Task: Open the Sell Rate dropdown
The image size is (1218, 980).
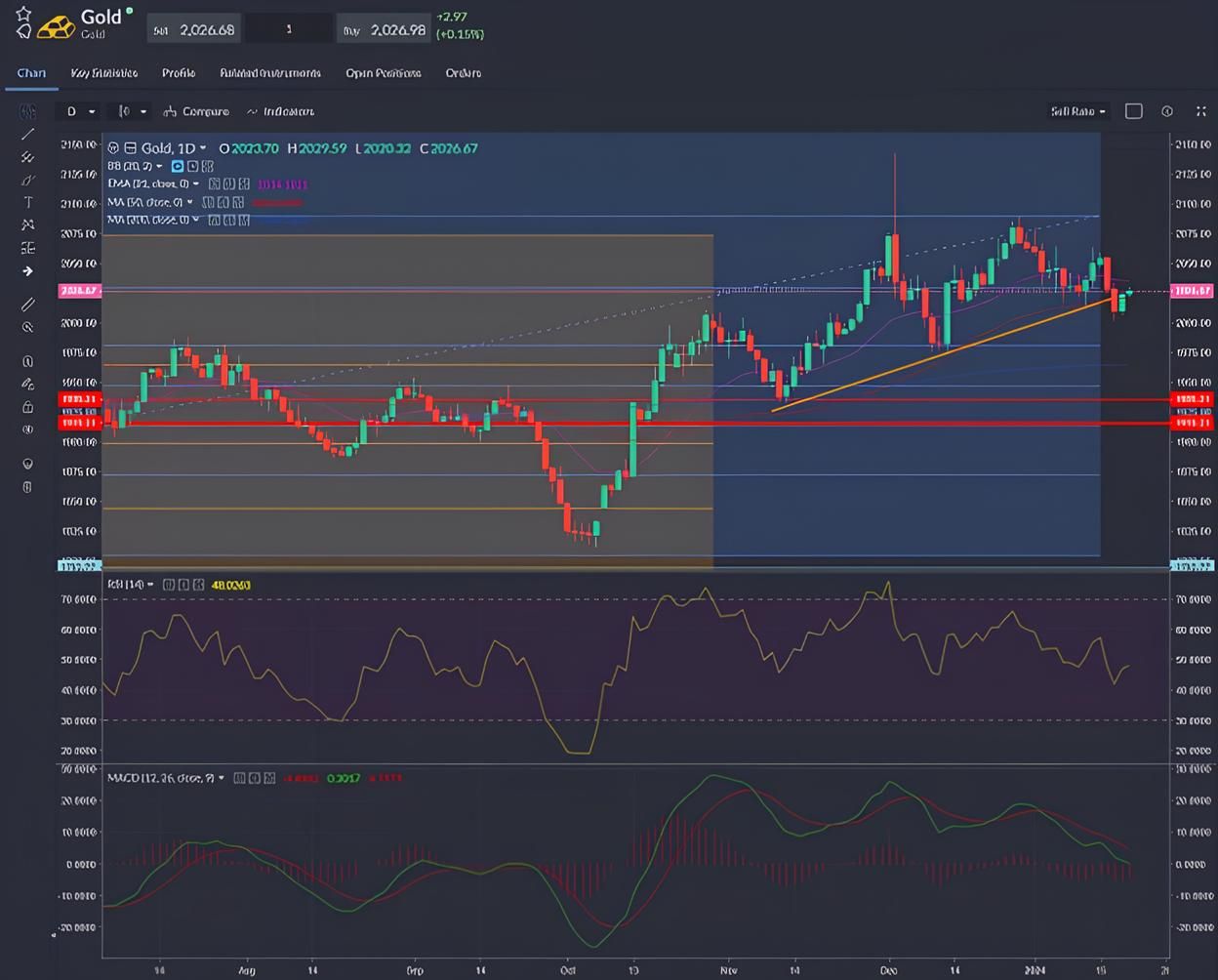Action: [1076, 111]
